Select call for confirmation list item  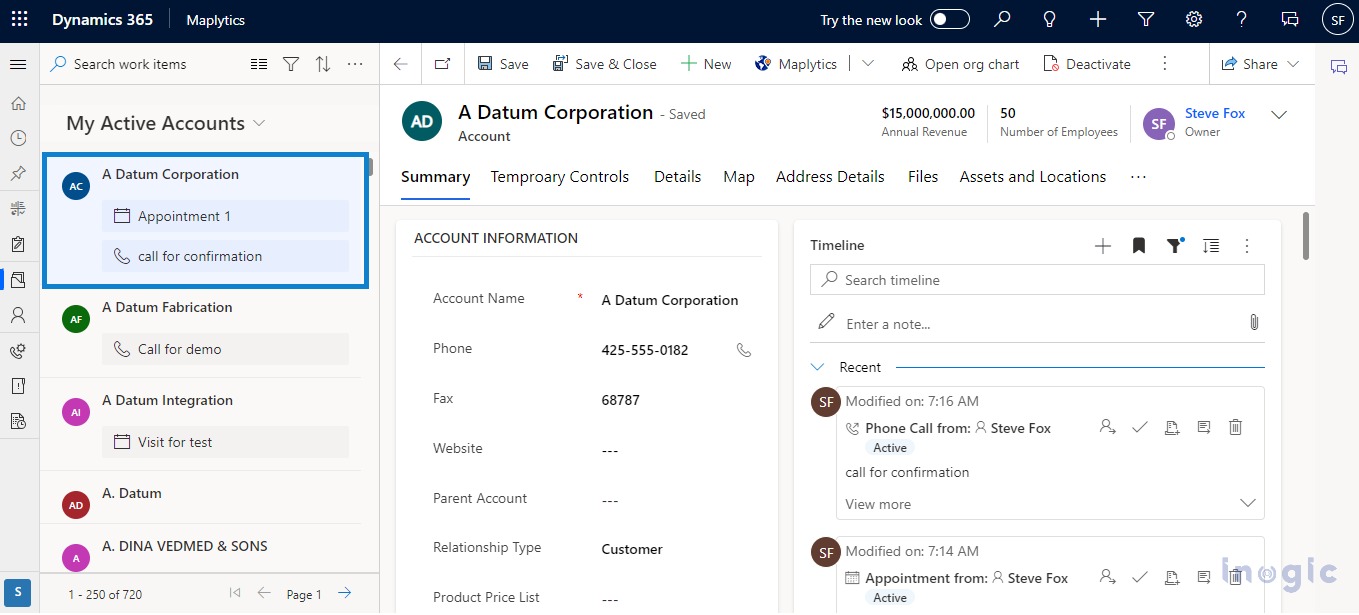[x=225, y=256]
